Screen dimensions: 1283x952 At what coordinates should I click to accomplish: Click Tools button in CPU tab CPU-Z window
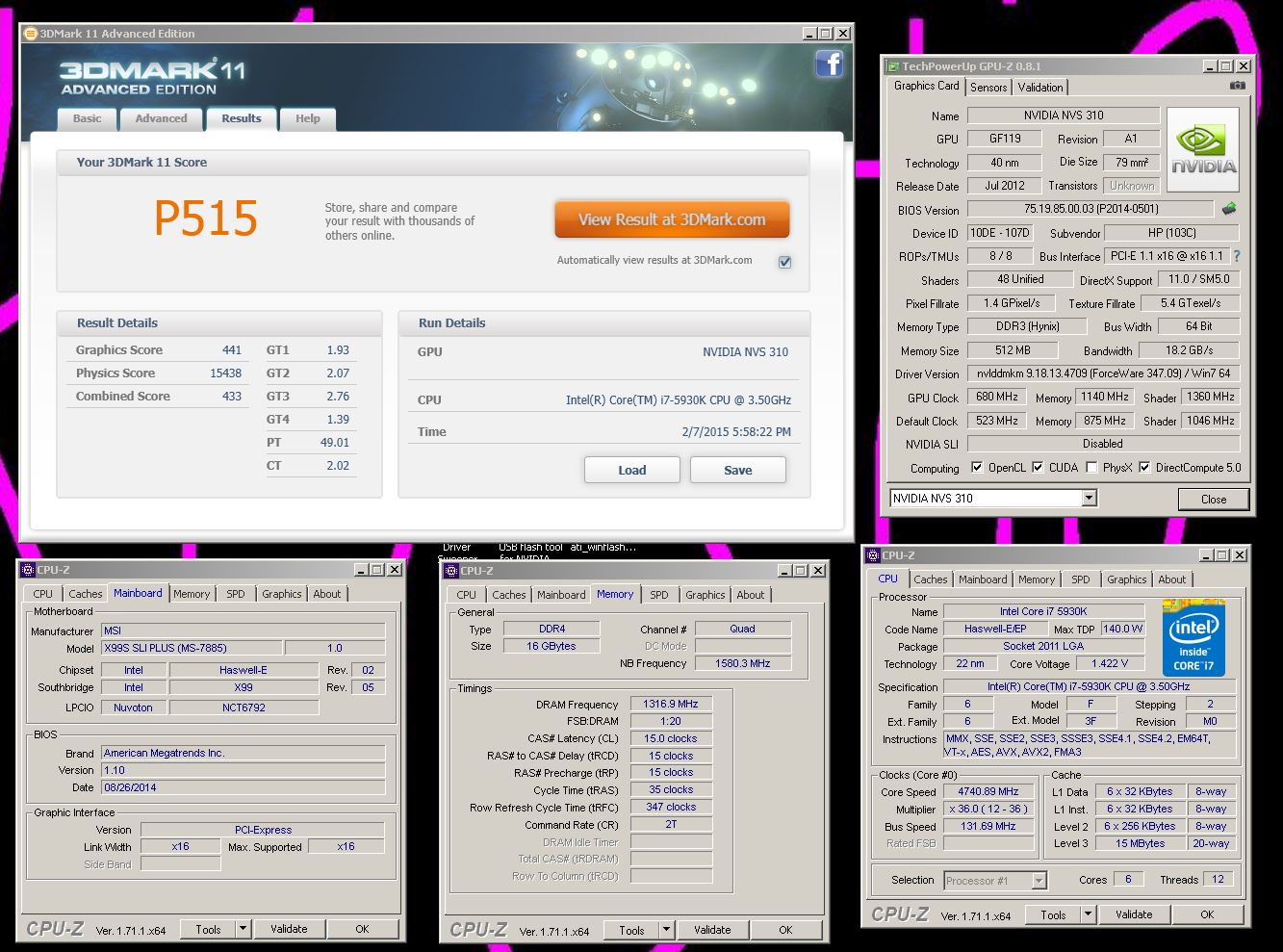(1053, 914)
